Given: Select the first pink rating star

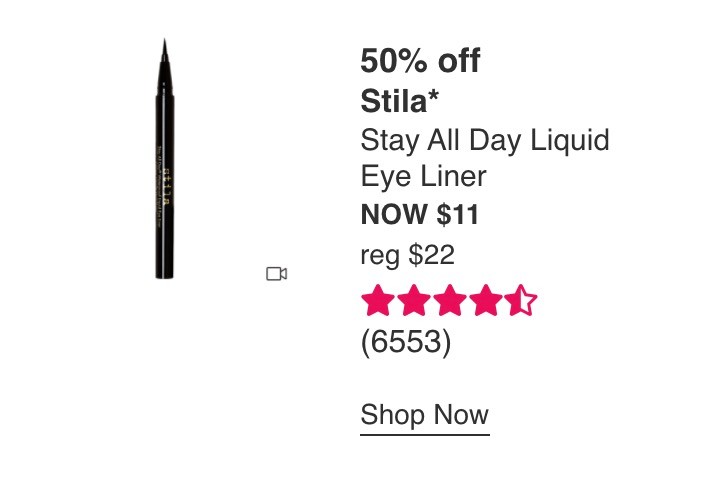Looking at the screenshot, I should [378, 300].
